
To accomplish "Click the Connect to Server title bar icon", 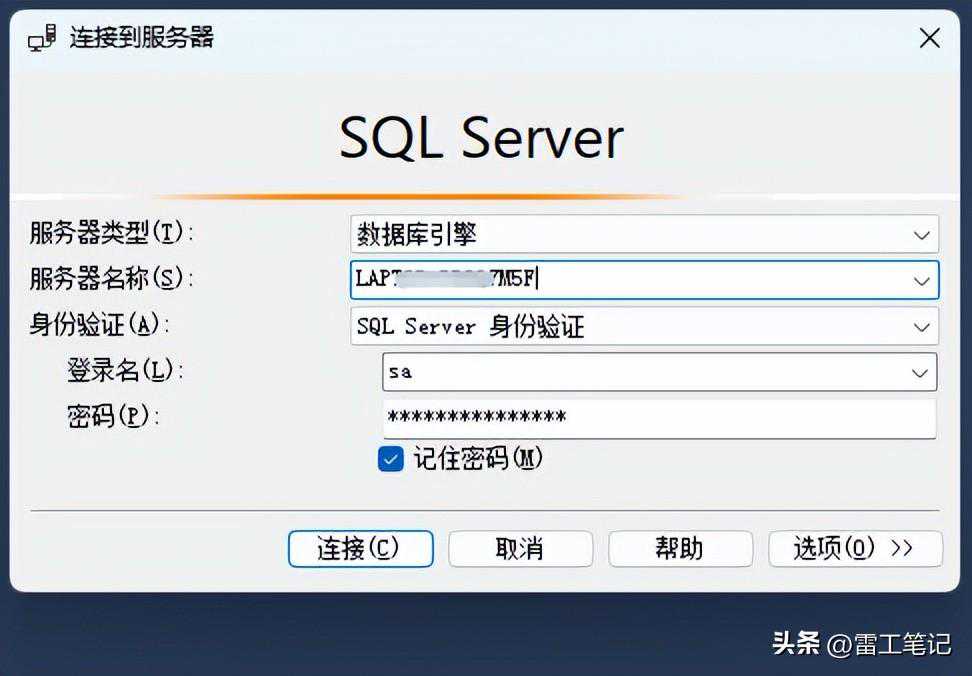I will coord(42,39).
